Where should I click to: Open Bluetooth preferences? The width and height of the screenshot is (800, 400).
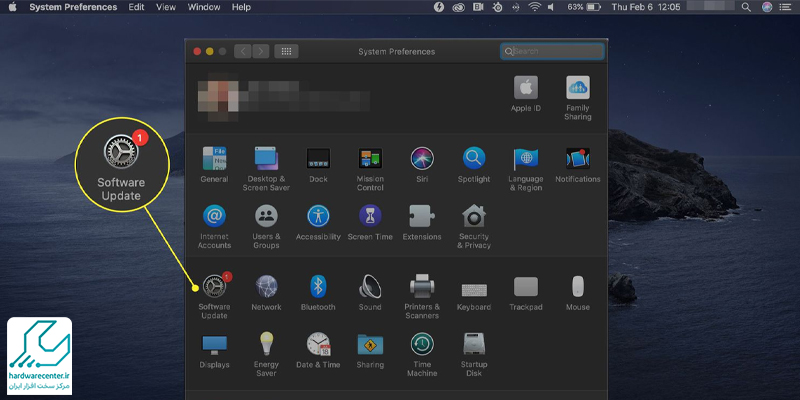pyautogui.click(x=318, y=293)
